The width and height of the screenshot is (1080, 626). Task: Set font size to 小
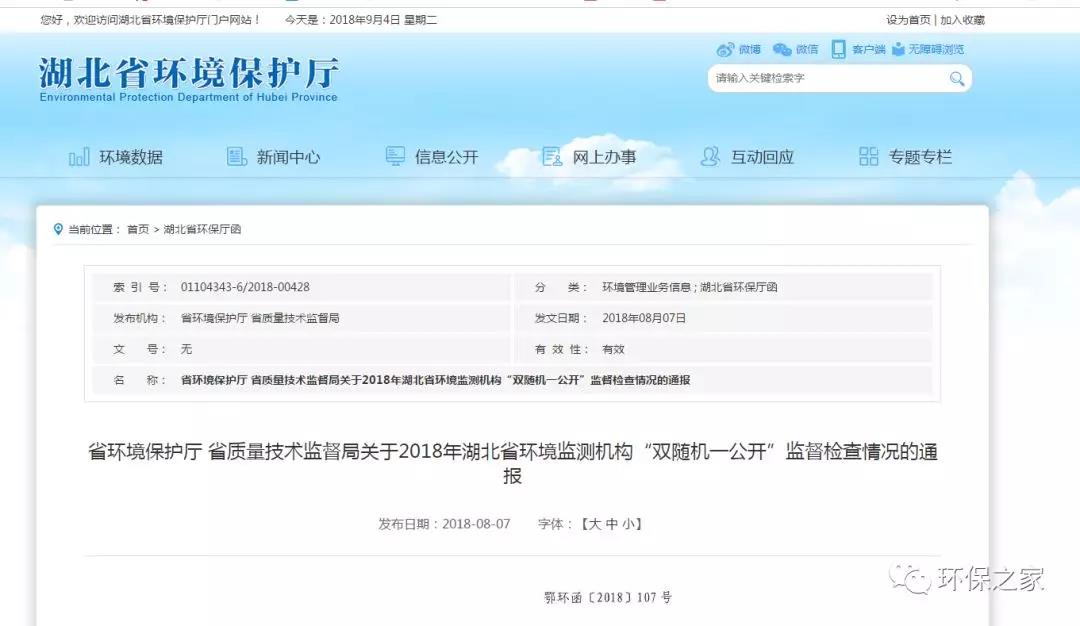(630, 523)
